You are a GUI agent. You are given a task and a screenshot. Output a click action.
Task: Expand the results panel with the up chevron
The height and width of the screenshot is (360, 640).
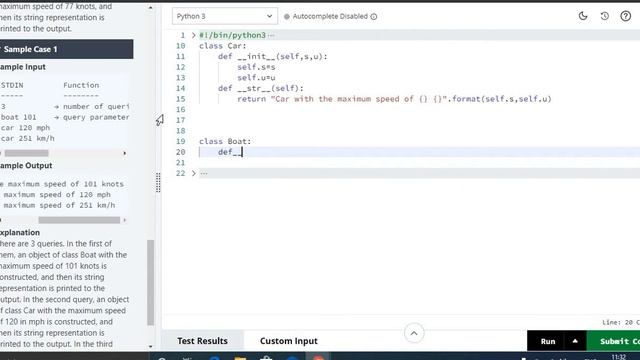pos(414,333)
